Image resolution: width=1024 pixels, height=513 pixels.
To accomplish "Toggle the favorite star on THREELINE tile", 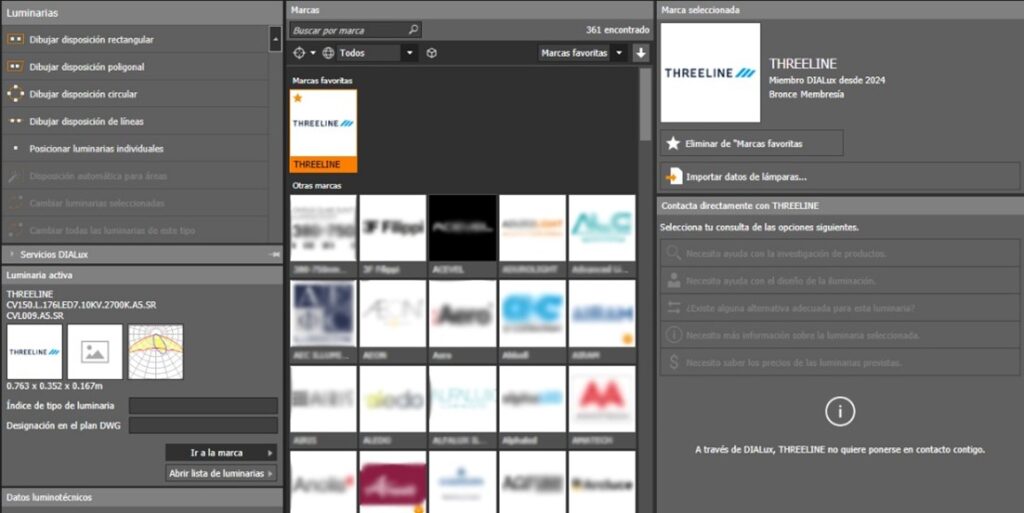I will pyautogui.click(x=298, y=98).
